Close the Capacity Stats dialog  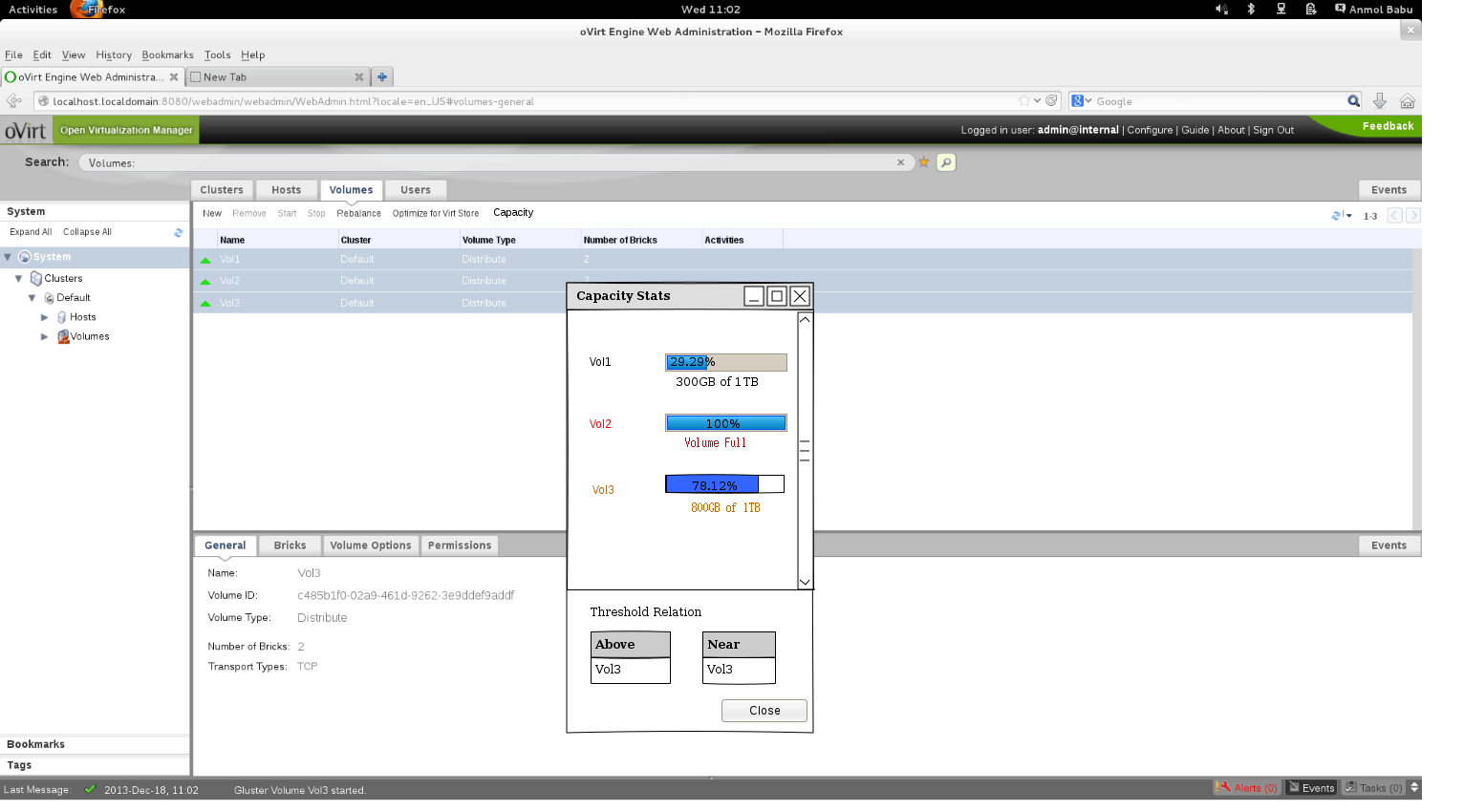tap(764, 711)
